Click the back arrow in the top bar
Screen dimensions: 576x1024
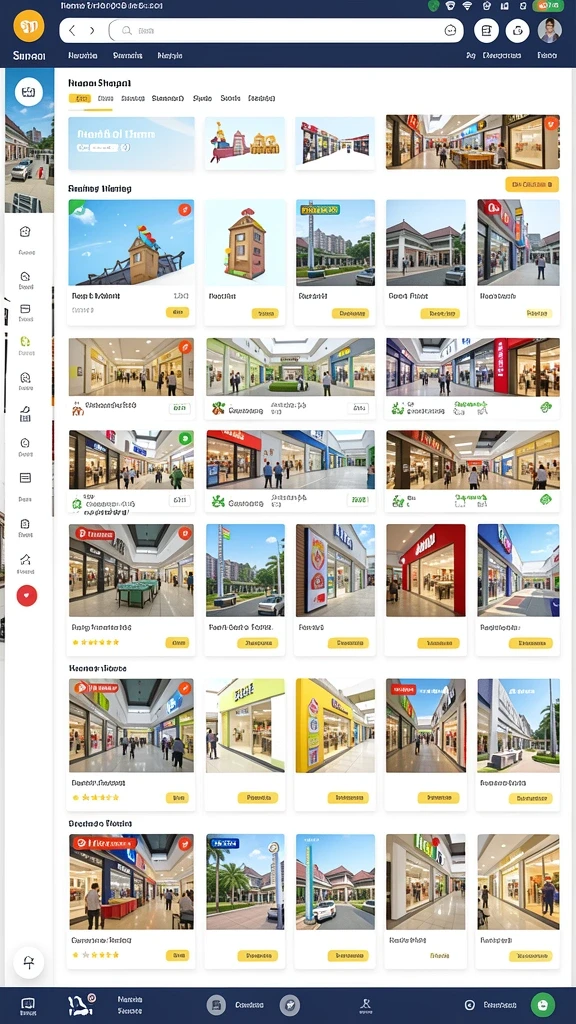click(72, 31)
